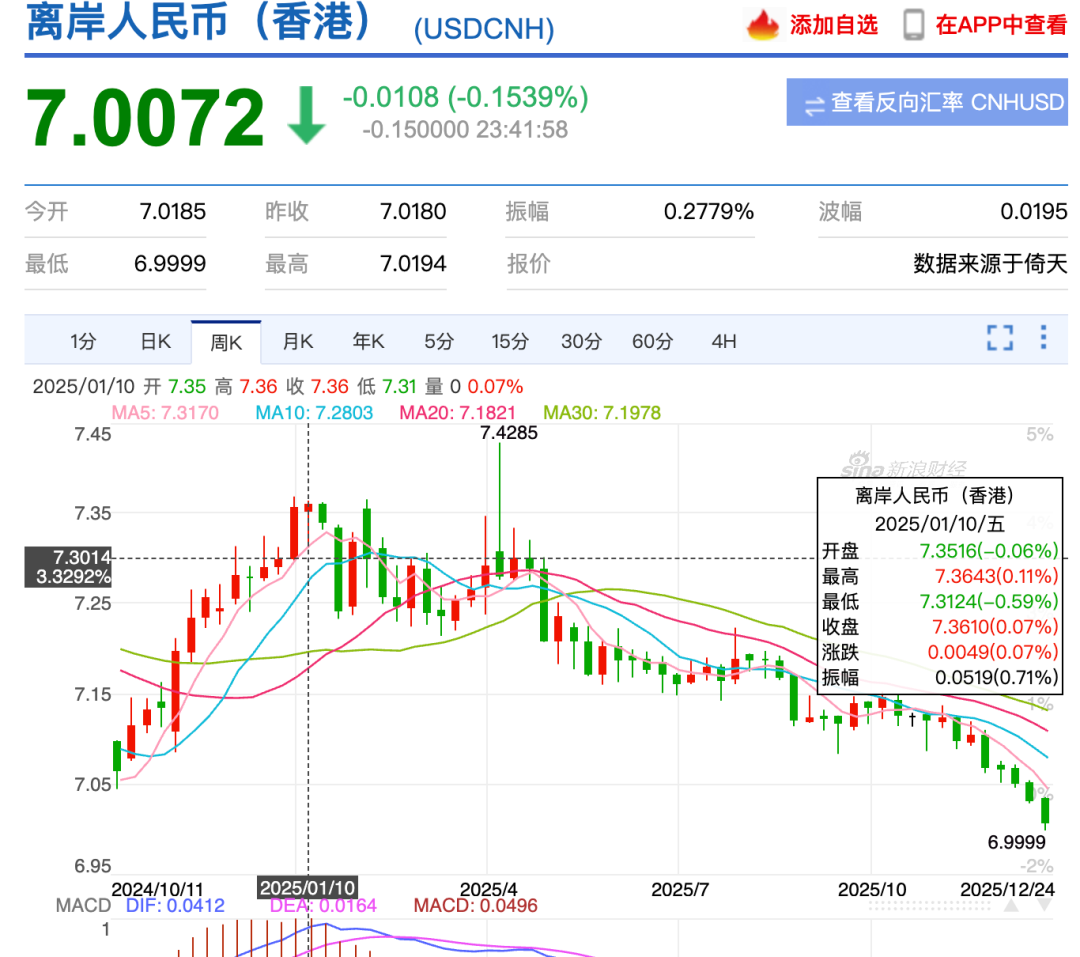Screen dimensions: 1080x957
Task: Click the phone icon for 在APP中查看
Action: (913, 25)
